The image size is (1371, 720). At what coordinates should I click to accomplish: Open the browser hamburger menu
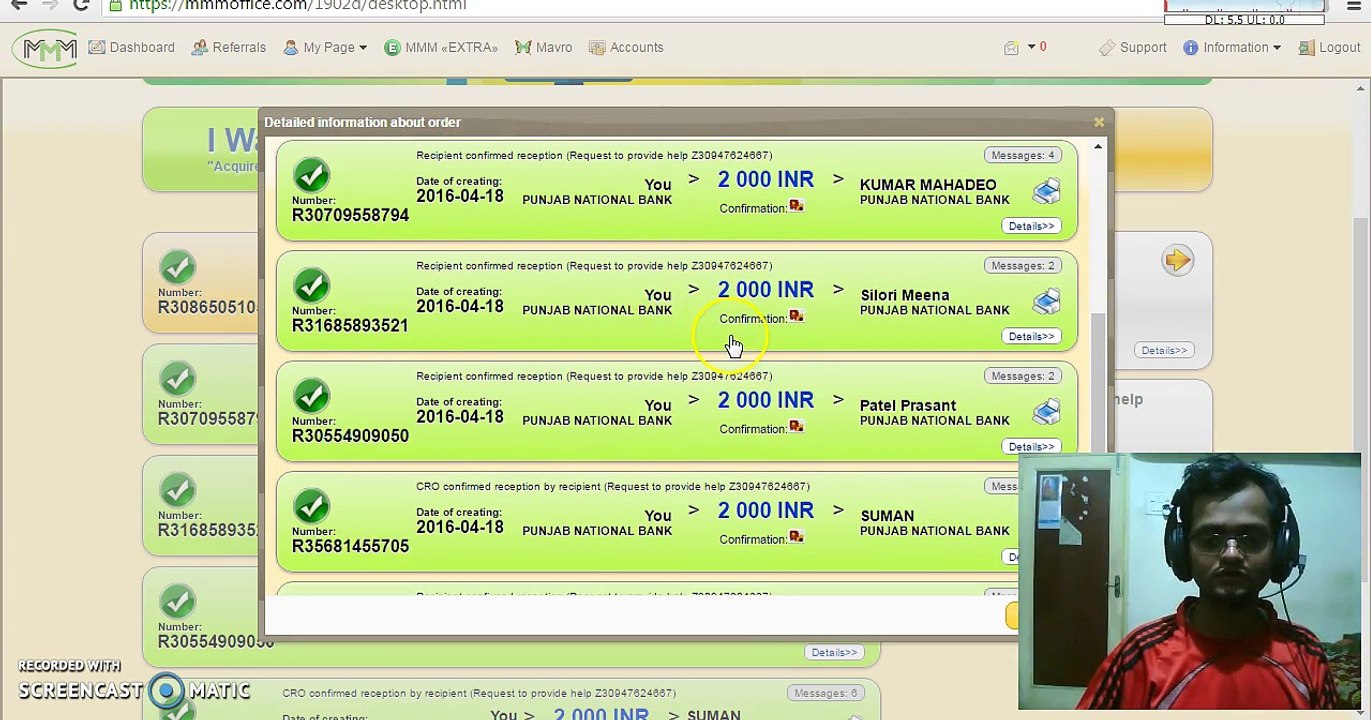pyautogui.click(x=1353, y=5)
